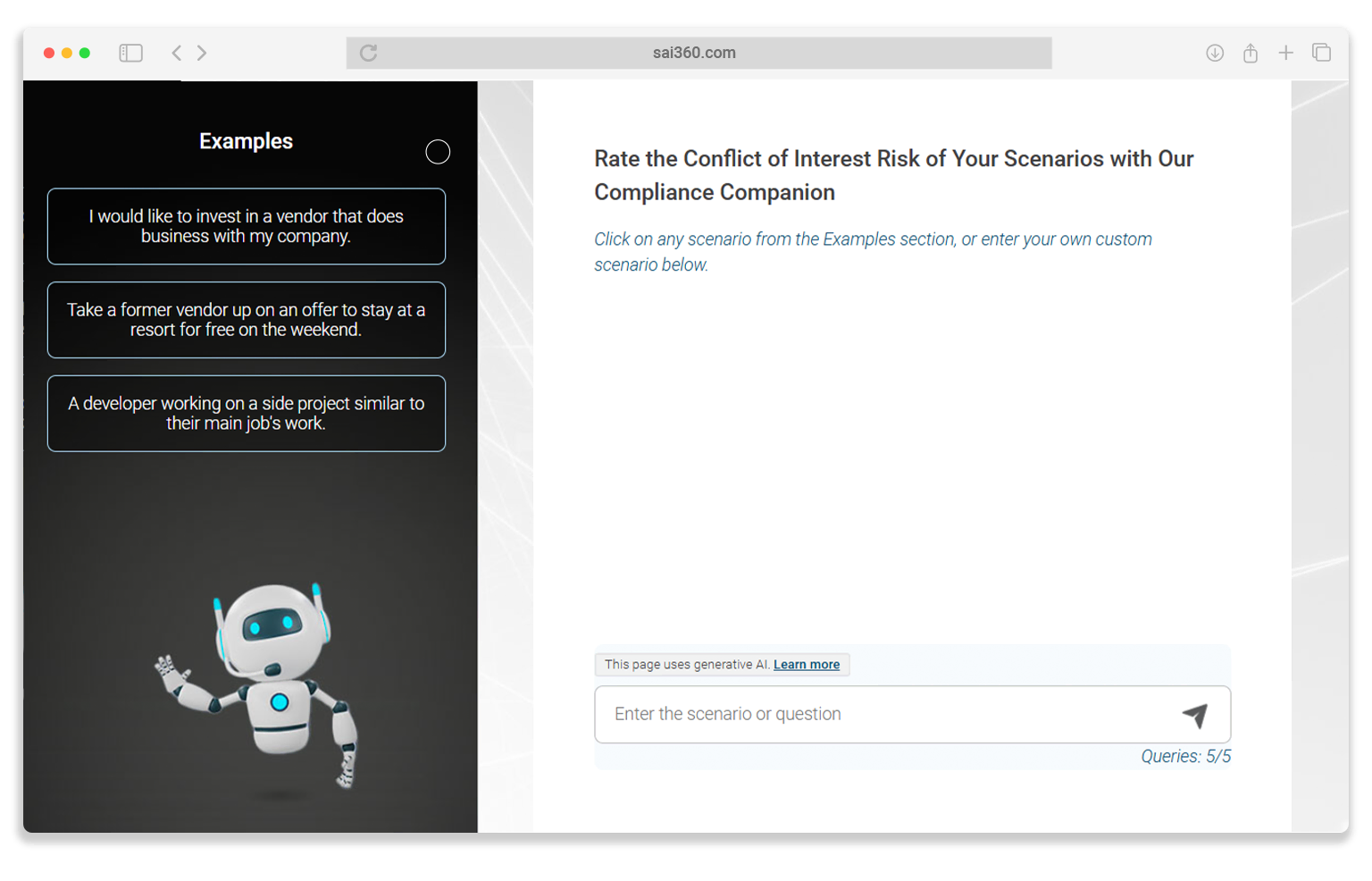The height and width of the screenshot is (881, 1372).
Task: Open the Learn more link
Action: (x=806, y=665)
